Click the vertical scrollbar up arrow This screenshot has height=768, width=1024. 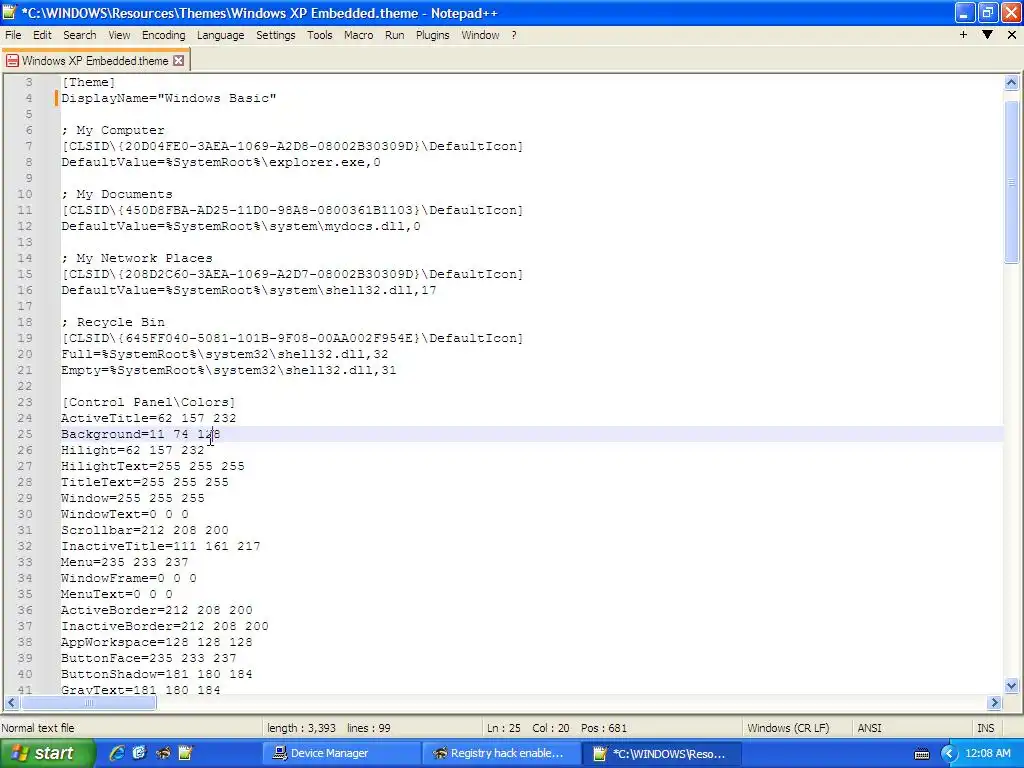tap(1012, 82)
